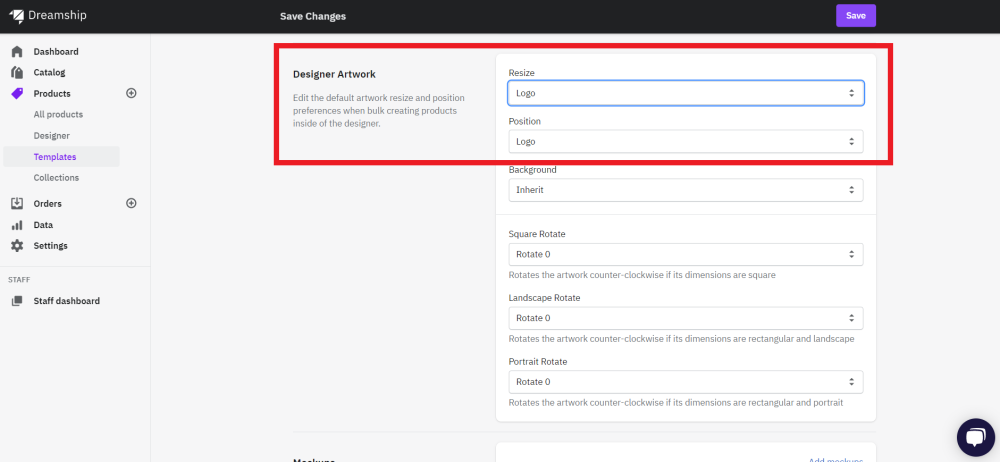The image size is (1000, 462).
Task: Click the Orders inbox icon
Action: tap(17, 204)
